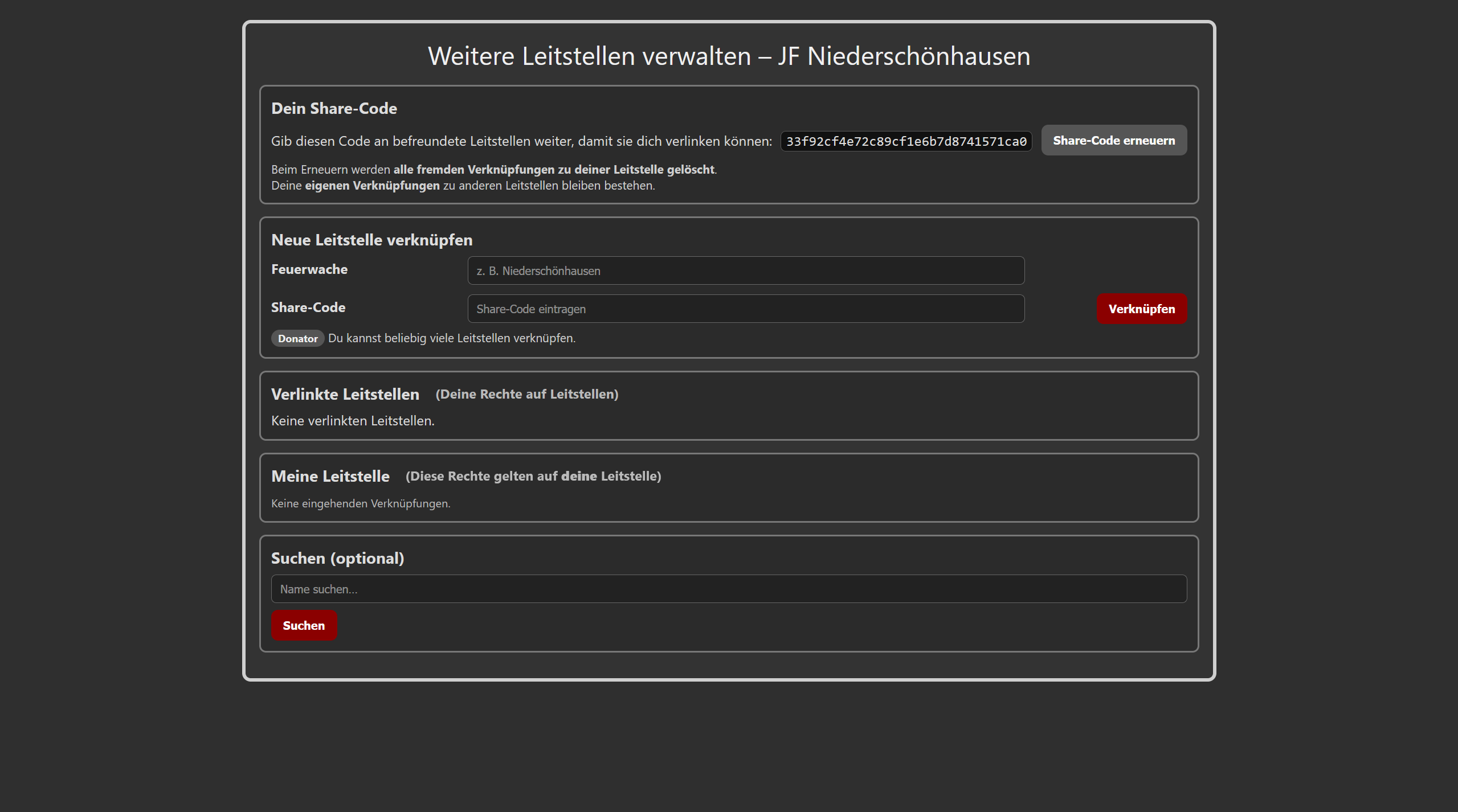Focus the Feuerwache input field
Screen dimensions: 1458x812
[x=746, y=270]
